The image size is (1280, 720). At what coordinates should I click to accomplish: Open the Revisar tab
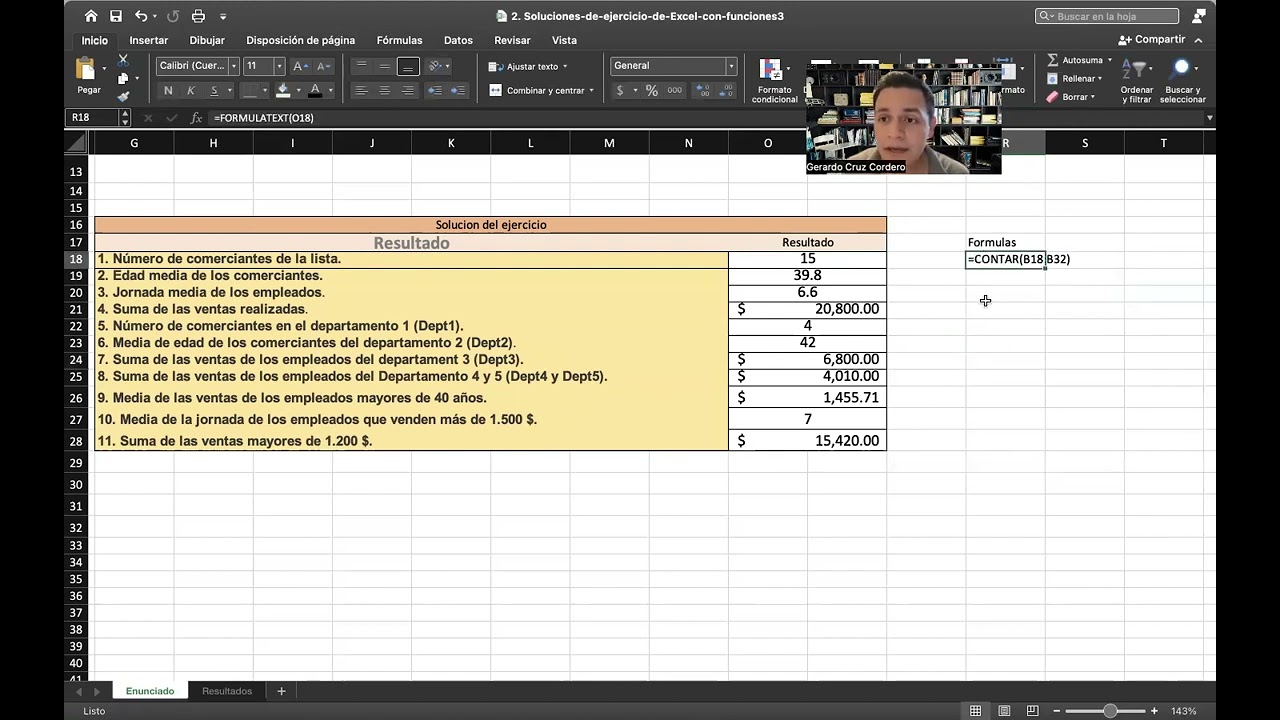click(512, 40)
